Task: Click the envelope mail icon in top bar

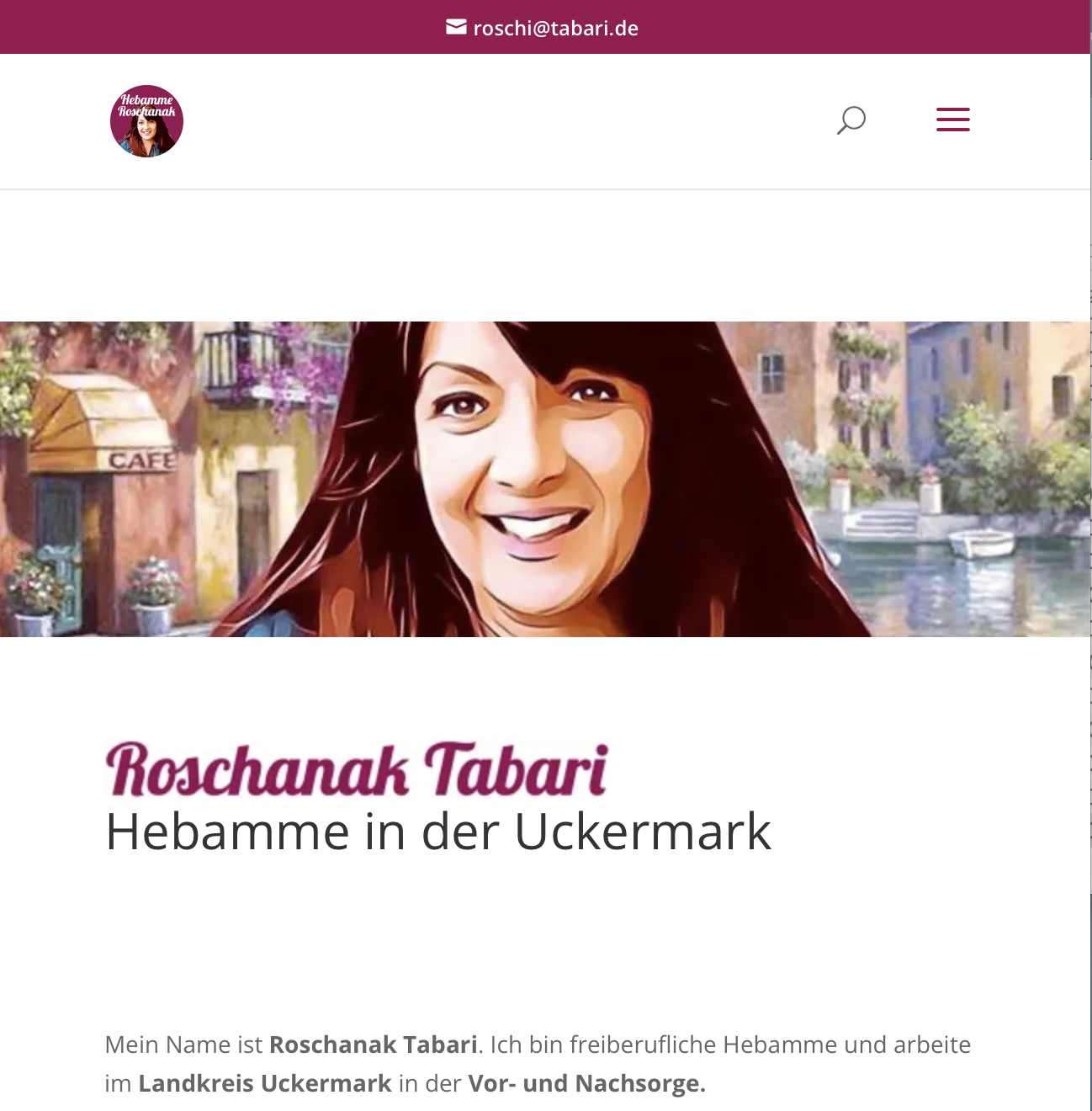Action: coord(456,28)
